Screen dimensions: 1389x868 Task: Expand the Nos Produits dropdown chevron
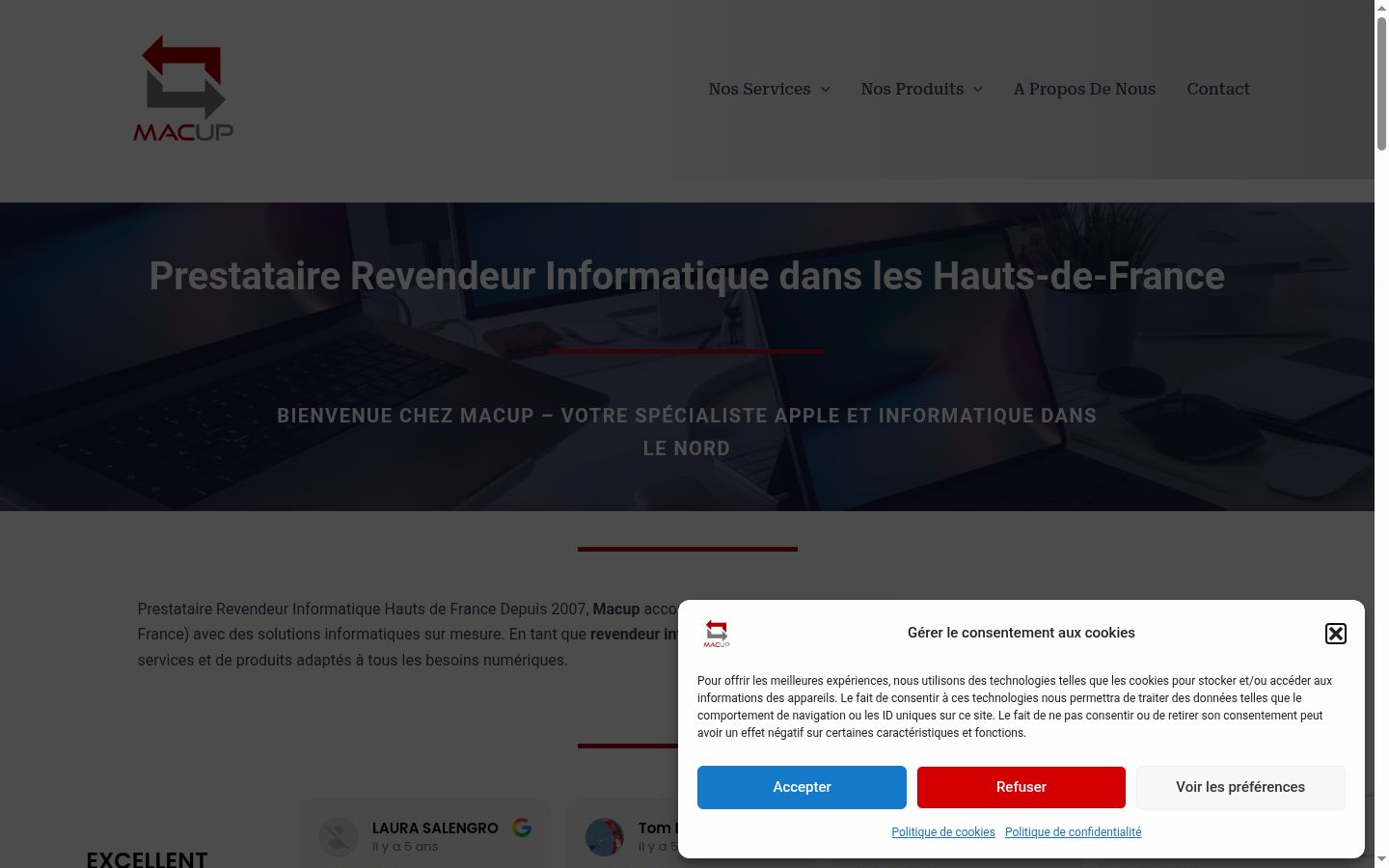tap(977, 90)
